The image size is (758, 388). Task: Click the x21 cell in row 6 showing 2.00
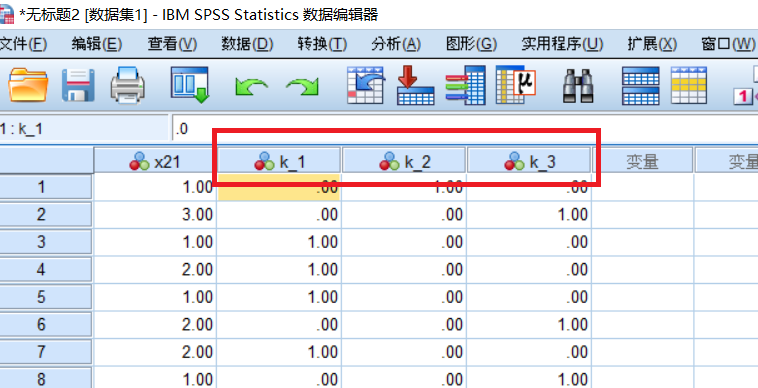[x=155, y=324]
